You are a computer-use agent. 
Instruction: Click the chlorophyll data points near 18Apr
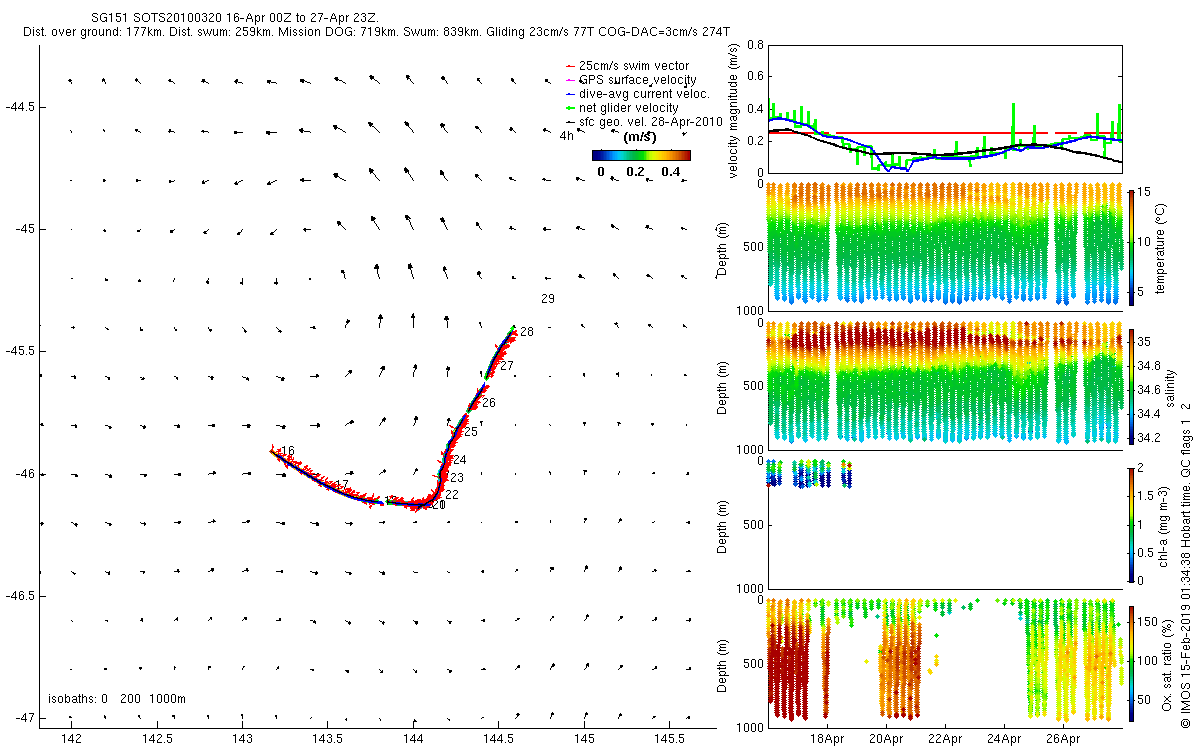coord(810,473)
